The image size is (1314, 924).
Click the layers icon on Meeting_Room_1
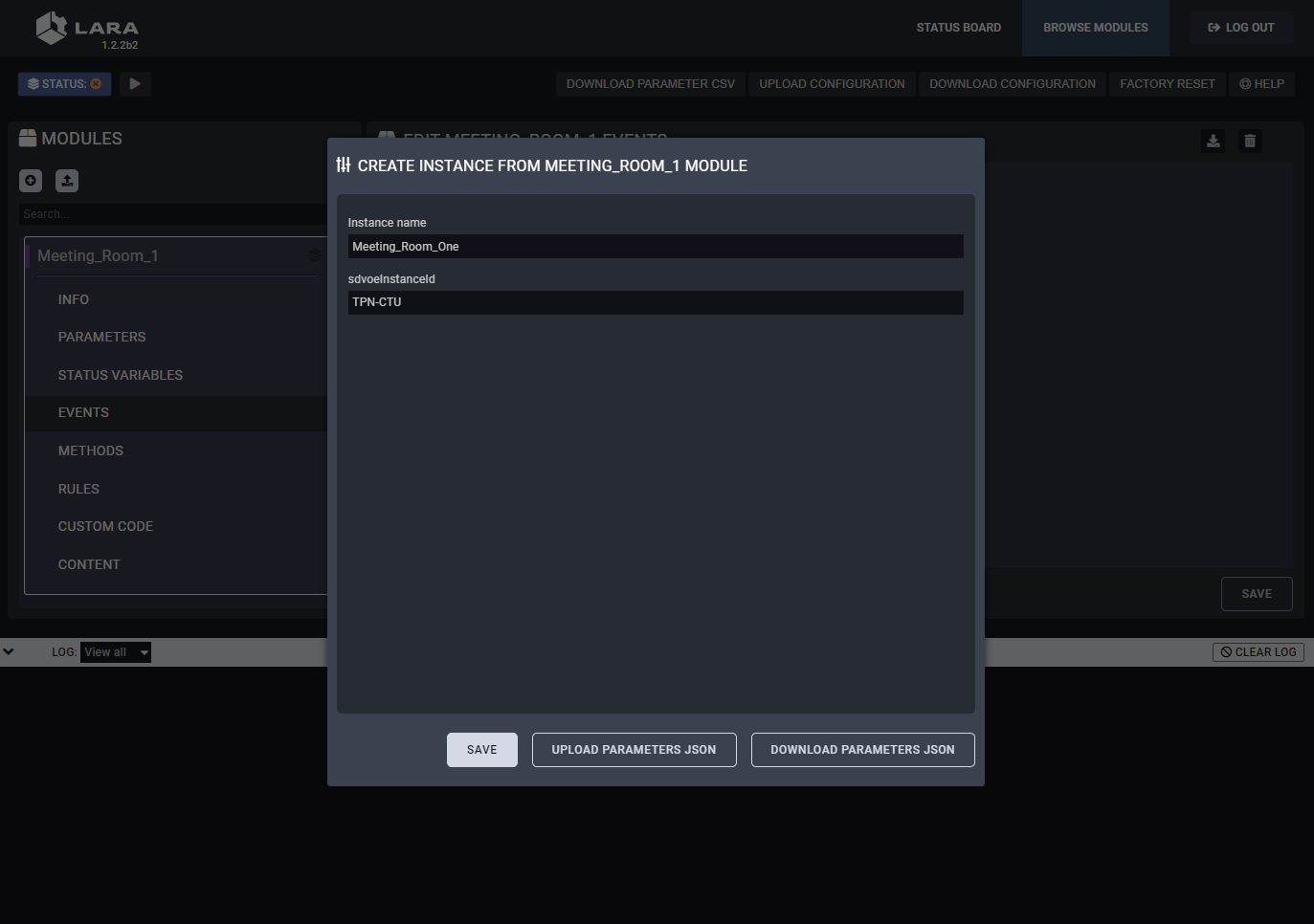(314, 255)
